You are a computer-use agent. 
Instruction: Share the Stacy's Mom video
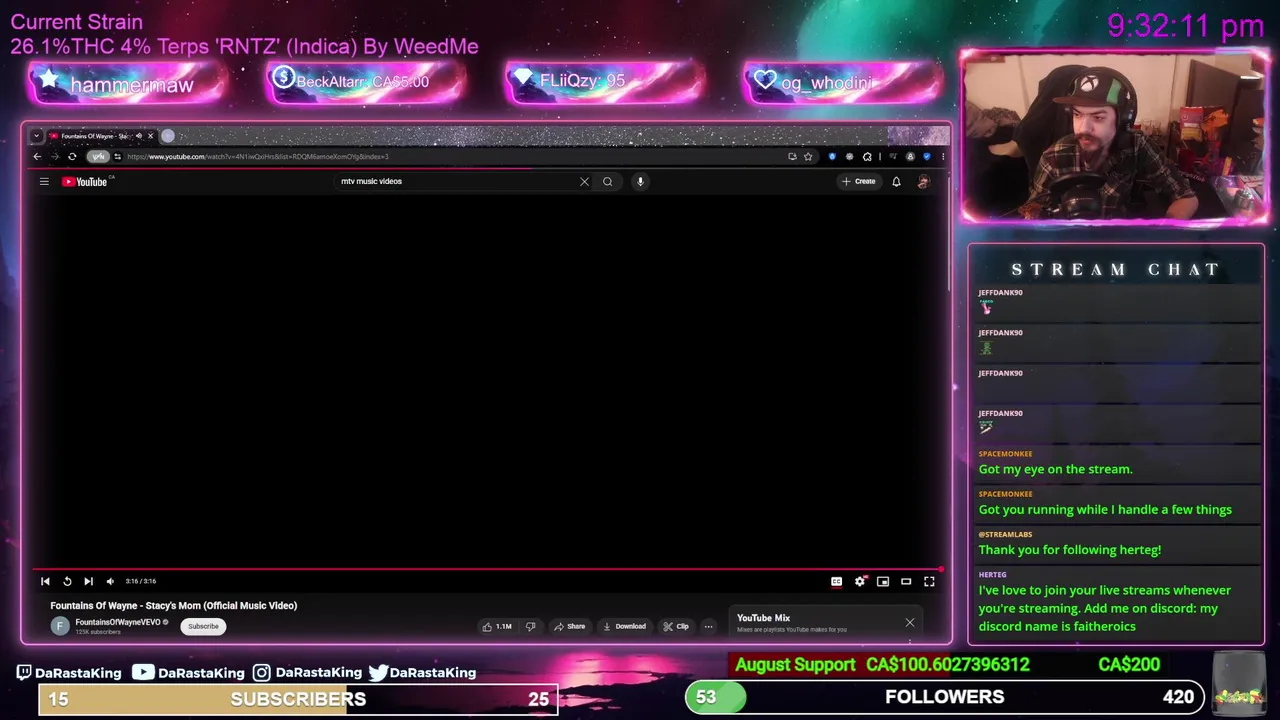(570, 626)
